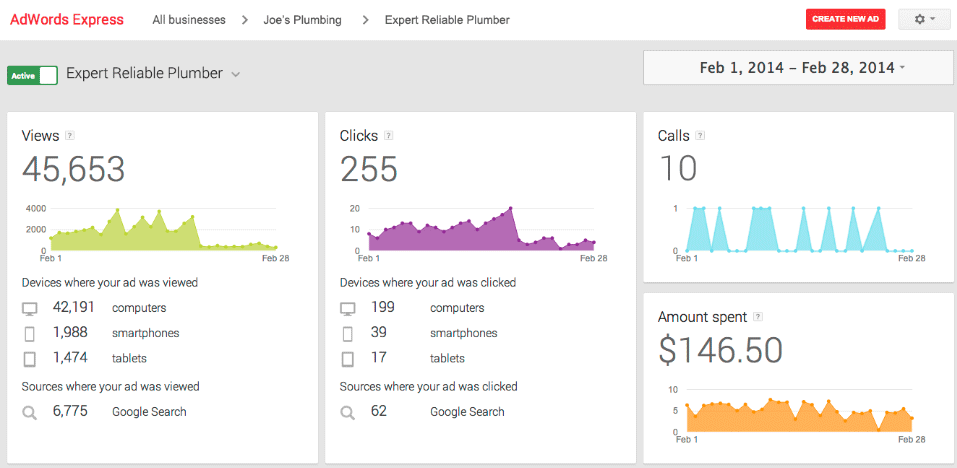This screenshot has width=957, height=468.
Task: Go to All businesses breadcrumb
Action: click(188, 20)
